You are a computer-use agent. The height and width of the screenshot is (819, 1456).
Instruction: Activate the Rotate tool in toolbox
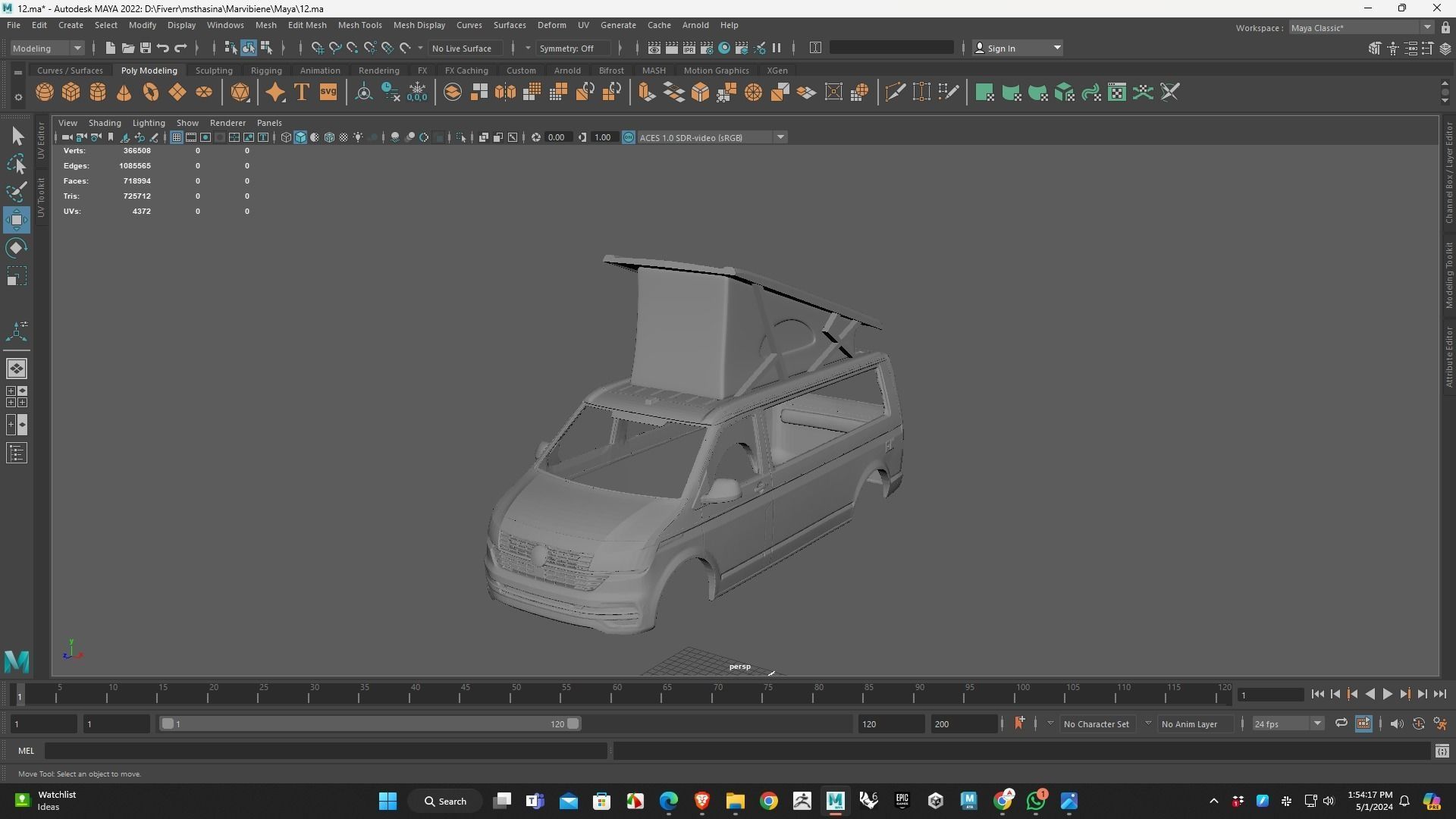coord(17,248)
